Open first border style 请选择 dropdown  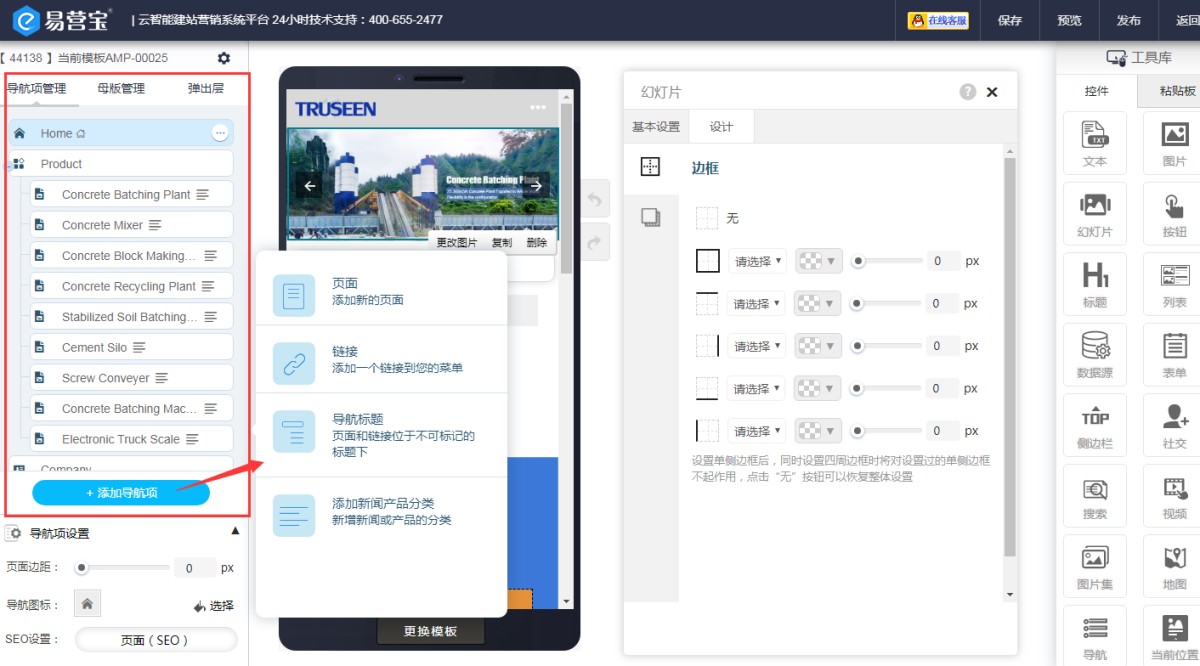(x=758, y=261)
